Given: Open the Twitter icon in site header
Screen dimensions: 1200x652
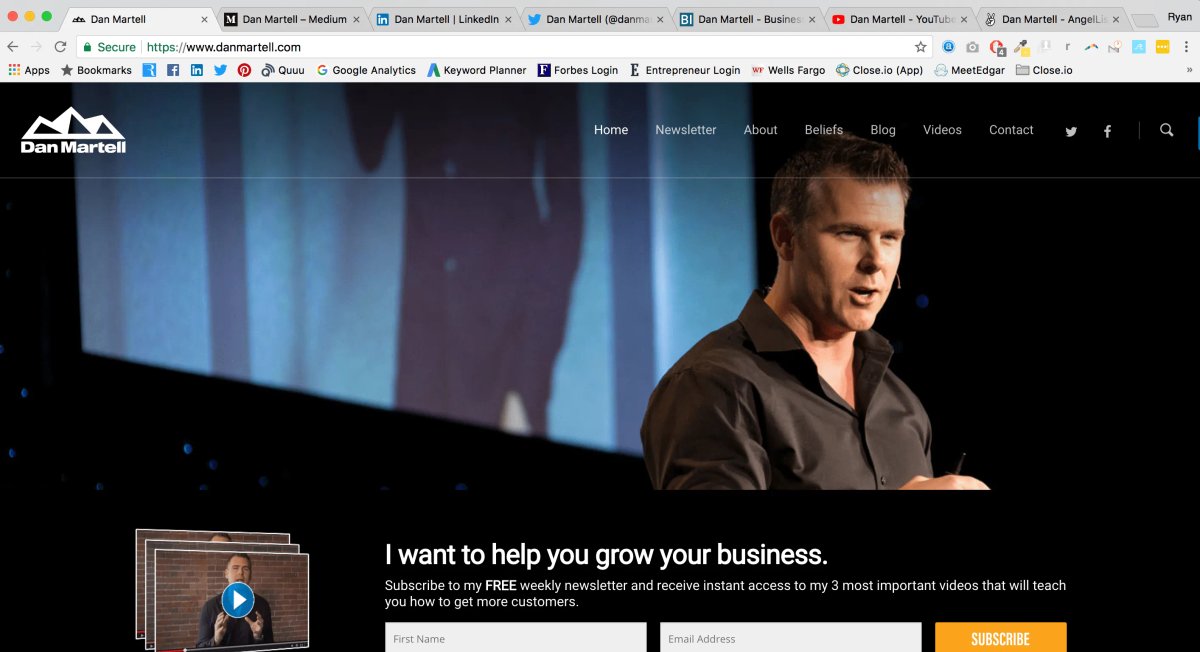Looking at the screenshot, I should pyautogui.click(x=1071, y=131).
